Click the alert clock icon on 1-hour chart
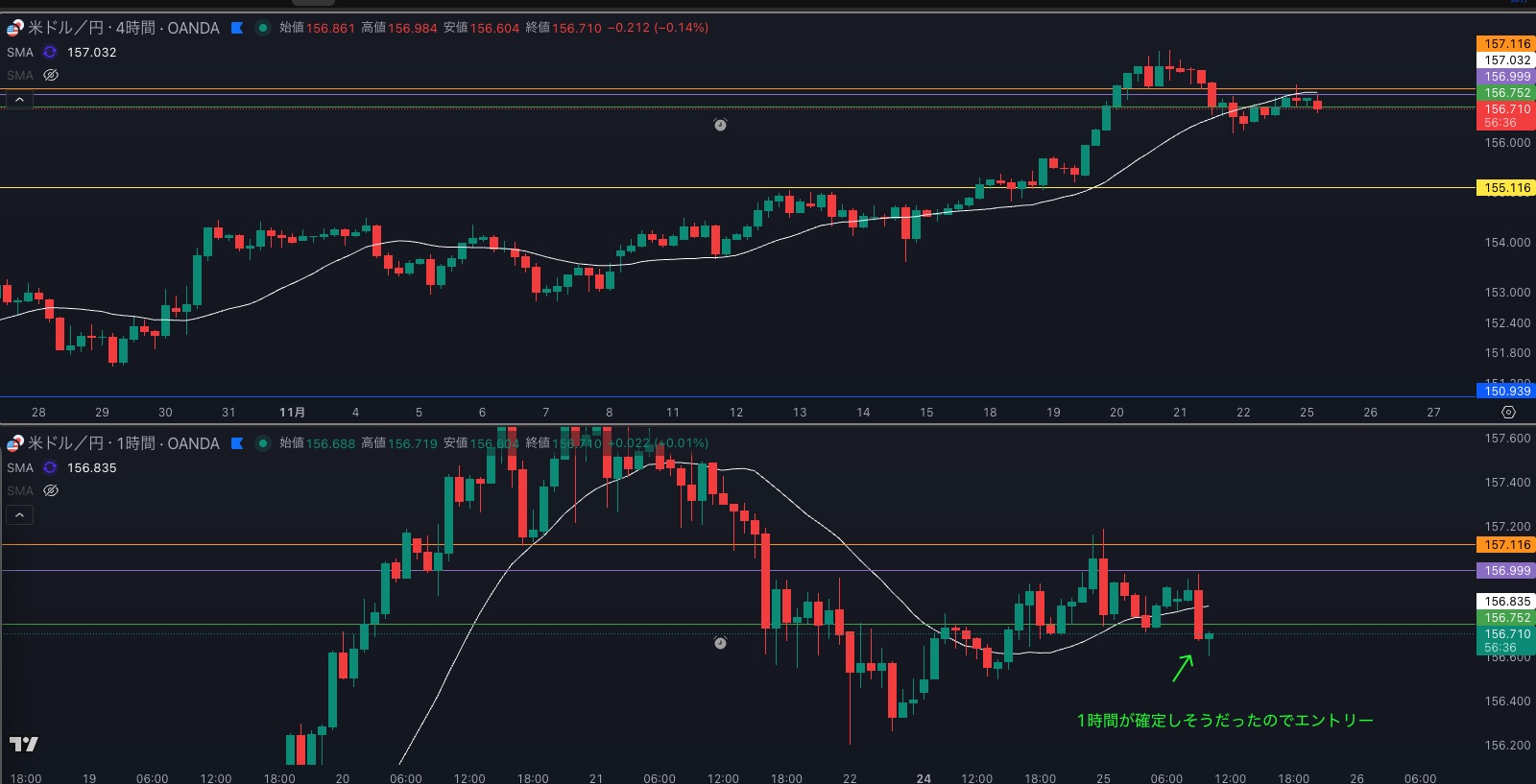 [720, 643]
